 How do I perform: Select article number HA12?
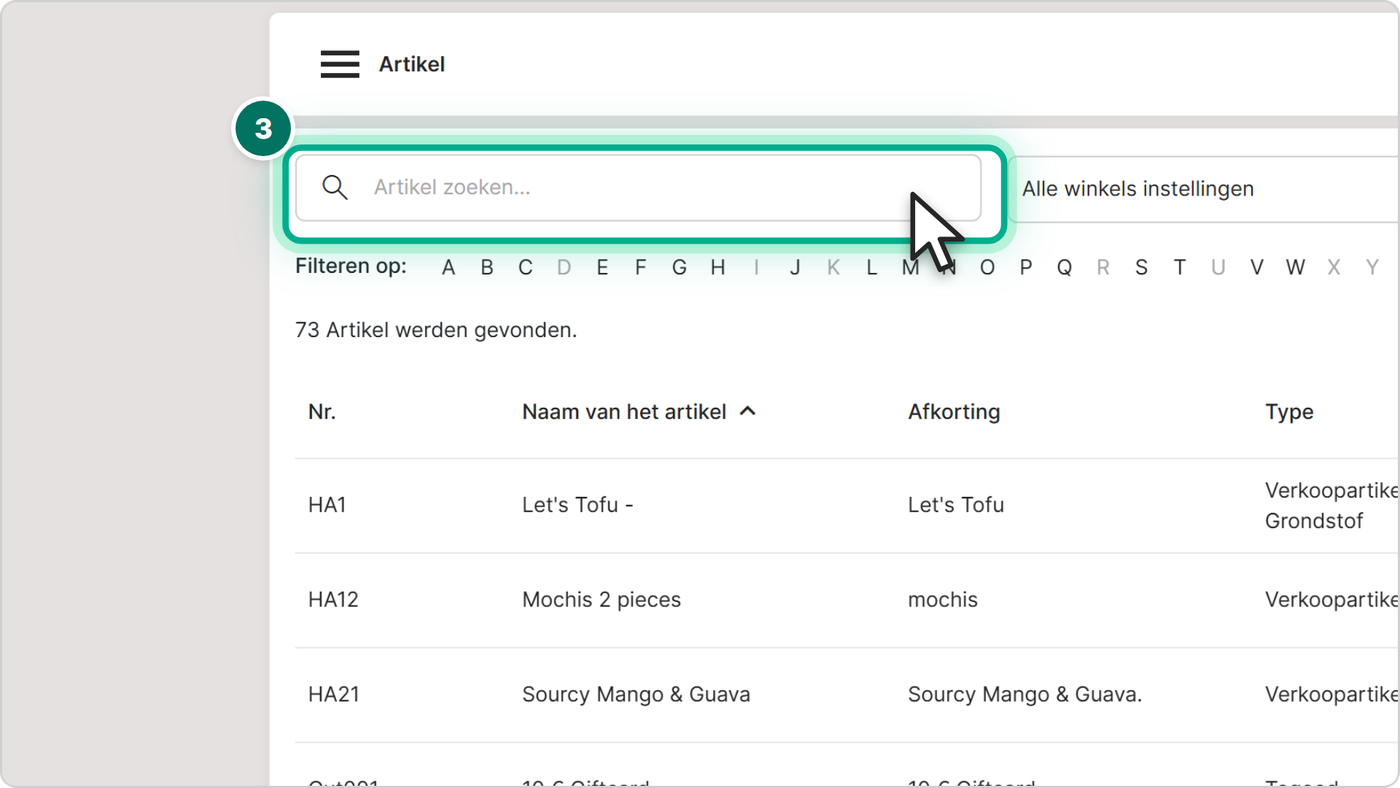coord(333,600)
